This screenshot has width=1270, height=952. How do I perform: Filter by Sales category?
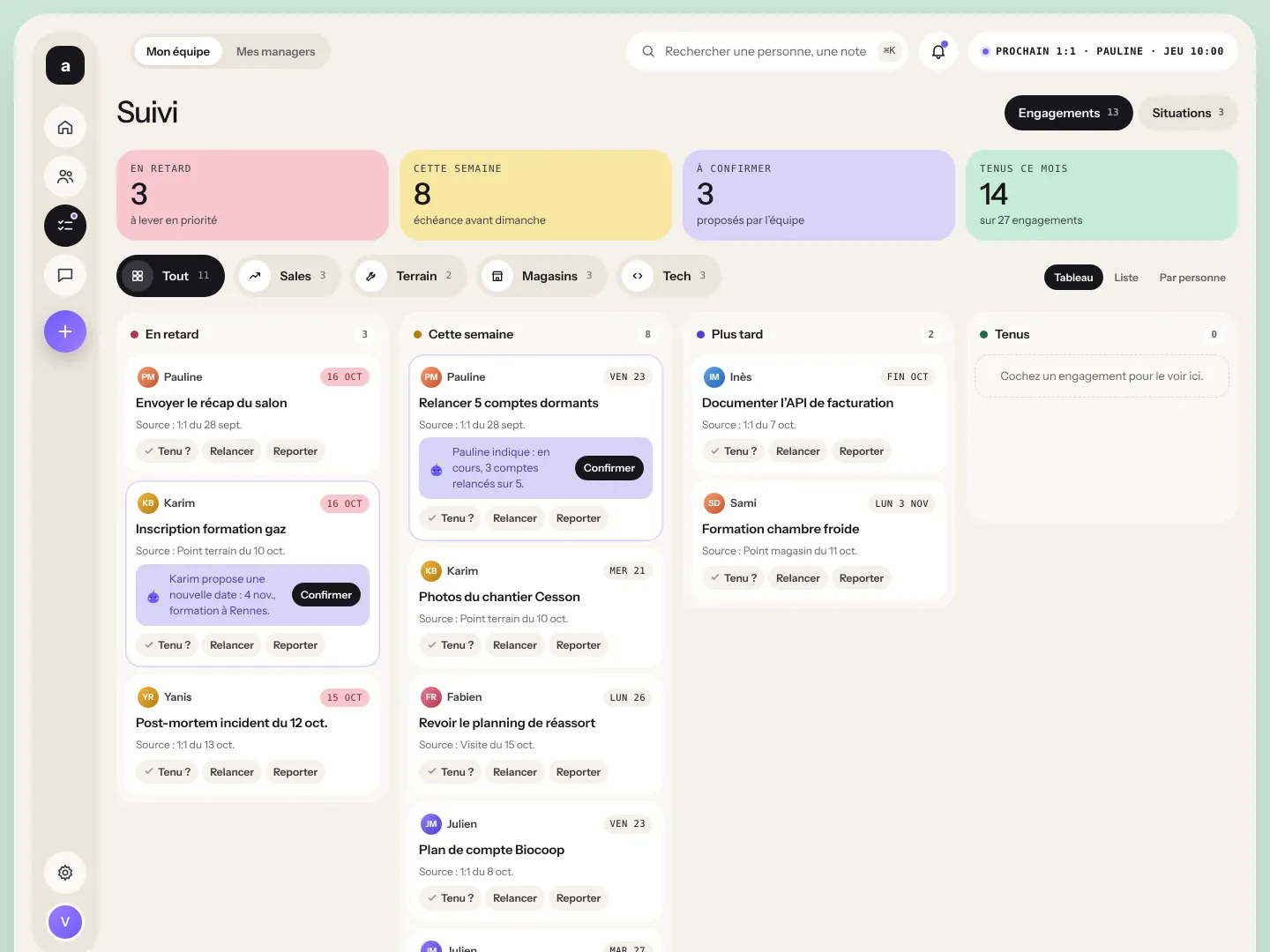pos(288,276)
